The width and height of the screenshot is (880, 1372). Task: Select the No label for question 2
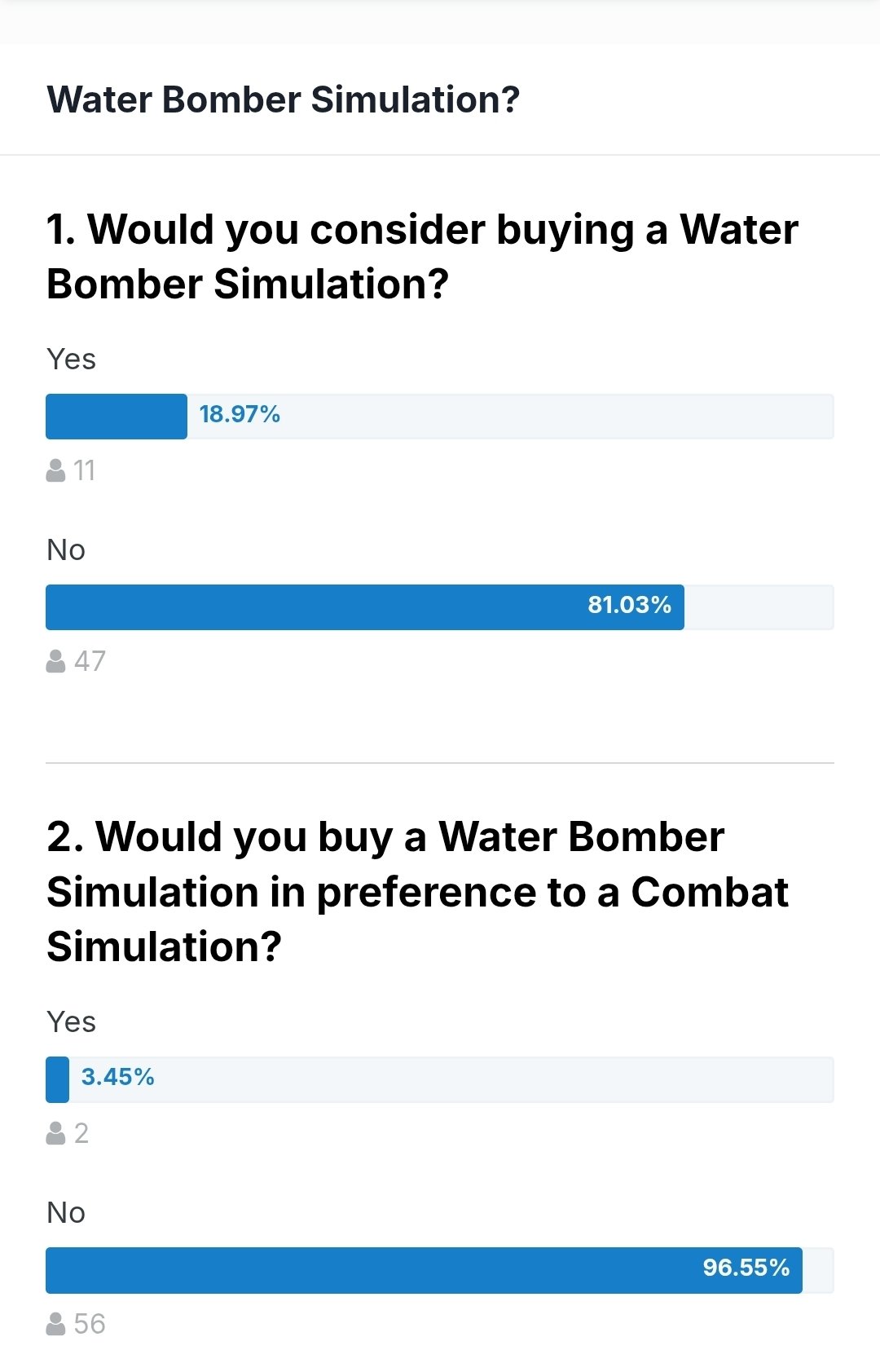(66, 1213)
